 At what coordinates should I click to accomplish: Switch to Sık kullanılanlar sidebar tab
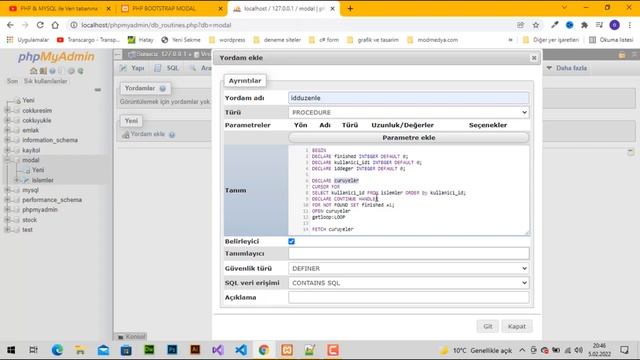[45, 81]
